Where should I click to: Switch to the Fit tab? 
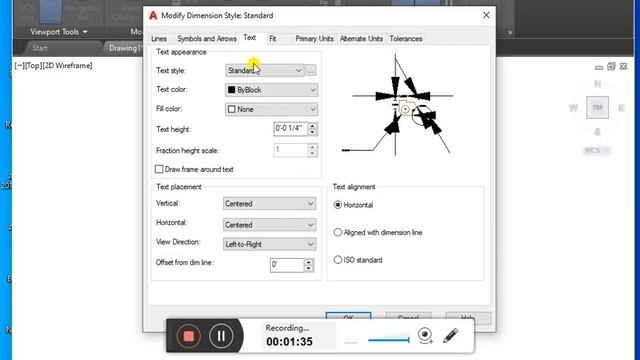pos(273,39)
